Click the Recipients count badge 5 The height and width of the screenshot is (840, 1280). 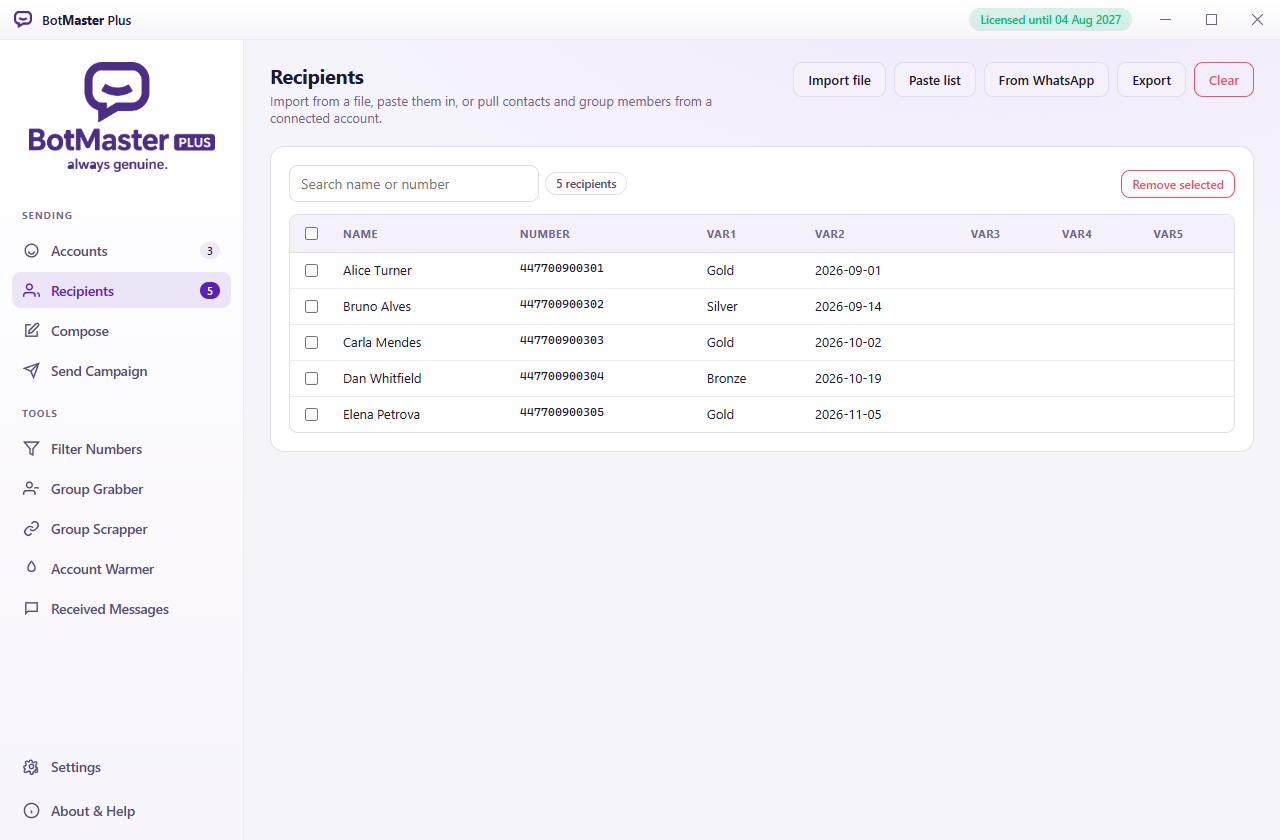pyautogui.click(x=210, y=291)
